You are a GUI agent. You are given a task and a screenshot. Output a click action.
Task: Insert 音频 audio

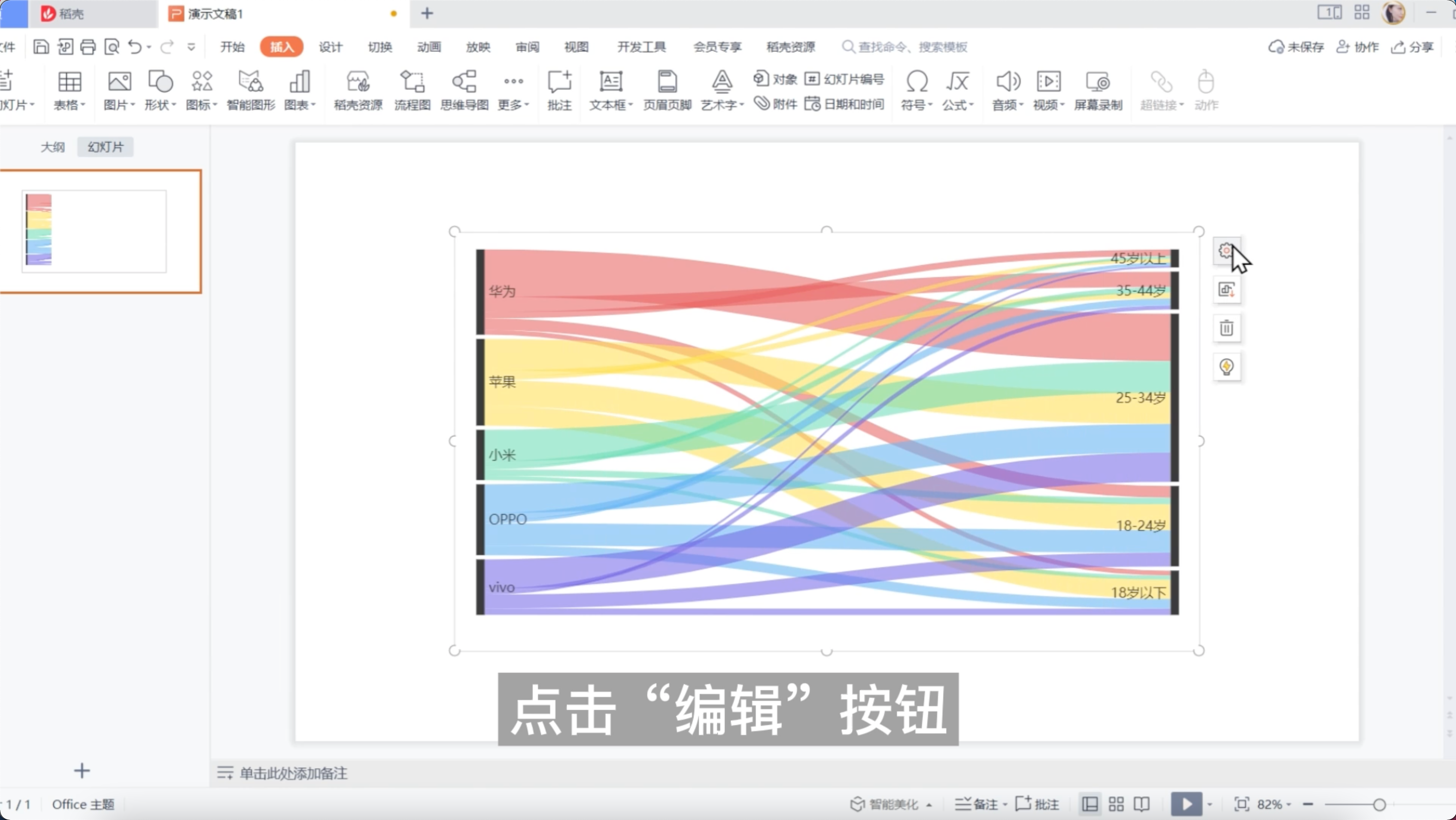(1008, 90)
